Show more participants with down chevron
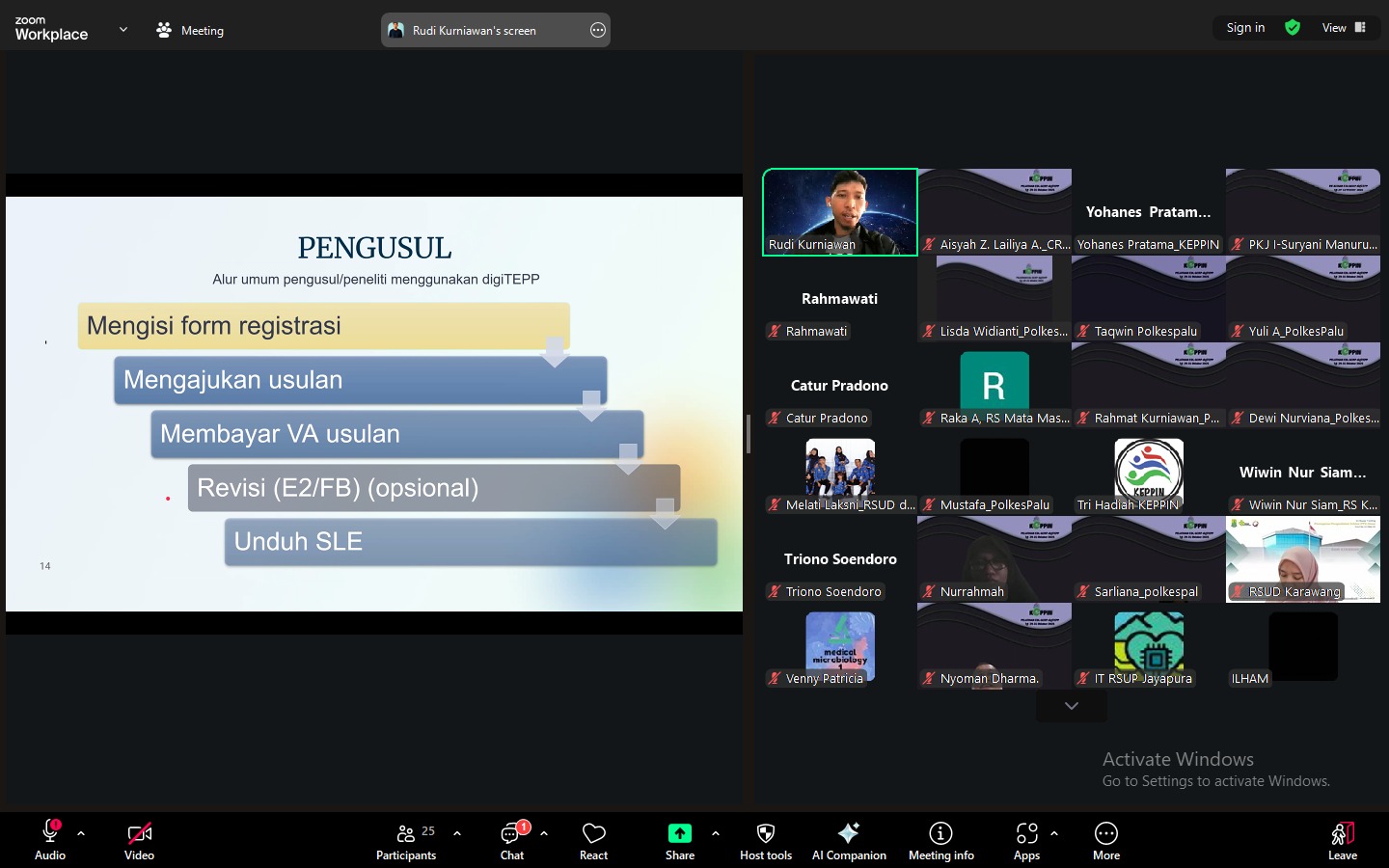 tap(1071, 706)
